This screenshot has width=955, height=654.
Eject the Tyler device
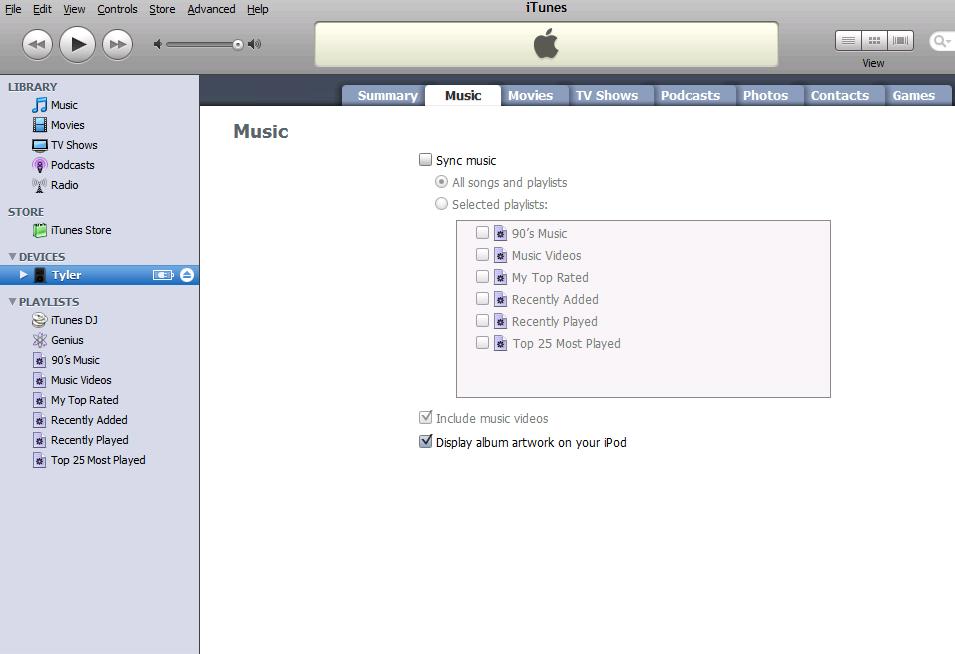click(187, 275)
